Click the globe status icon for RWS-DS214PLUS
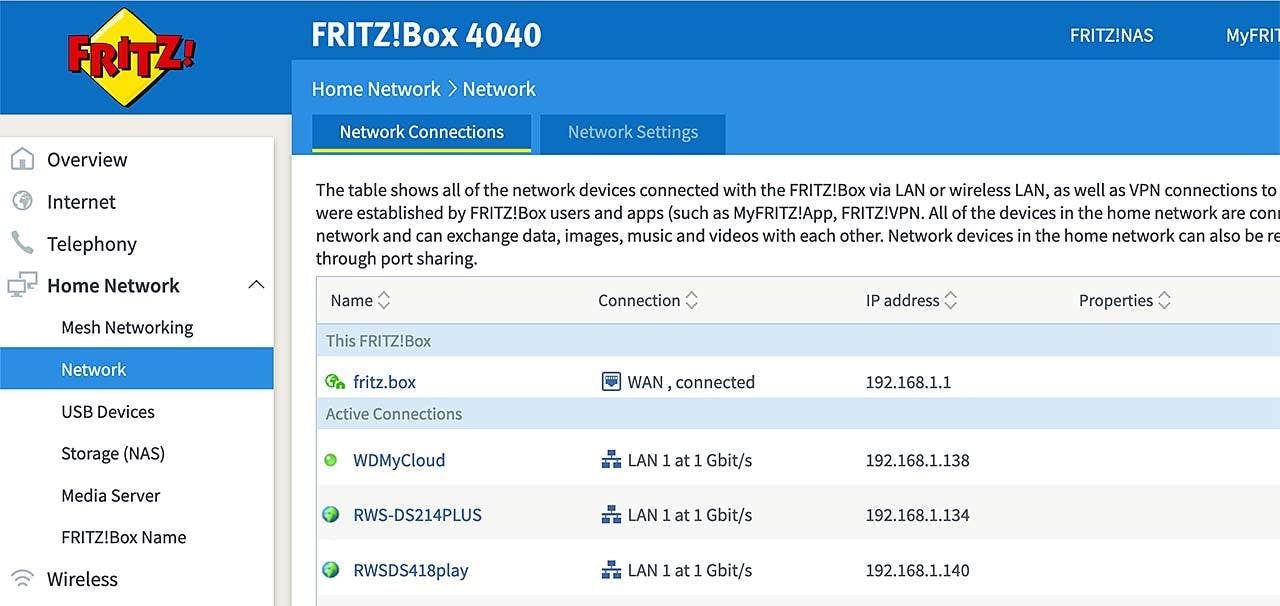The width and height of the screenshot is (1280, 606). click(331, 515)
